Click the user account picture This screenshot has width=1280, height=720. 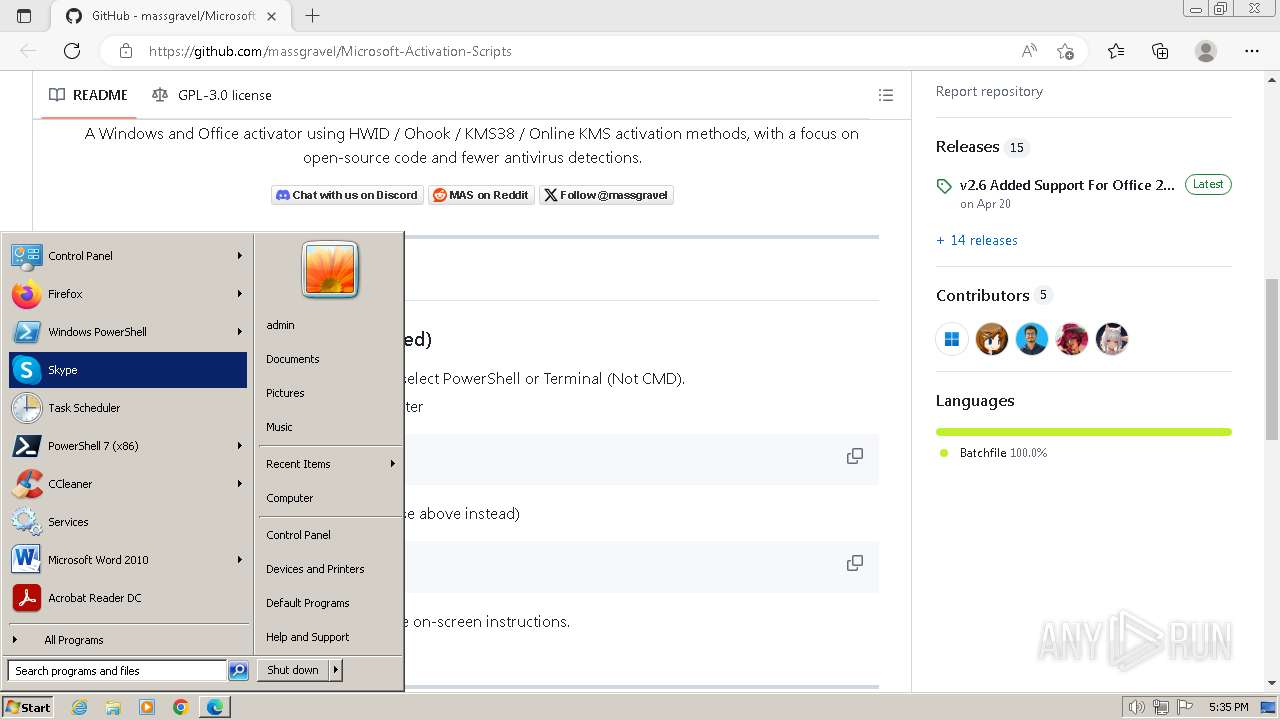[x=330, y=270]
